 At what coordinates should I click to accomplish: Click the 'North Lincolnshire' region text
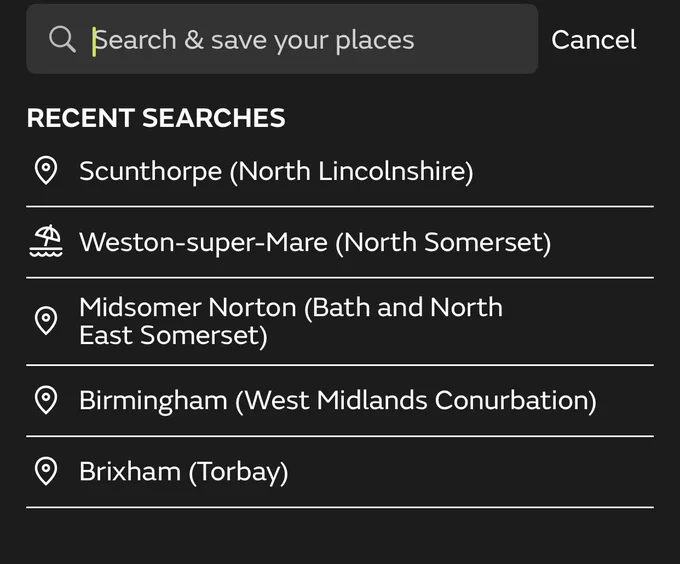[352, 172]
